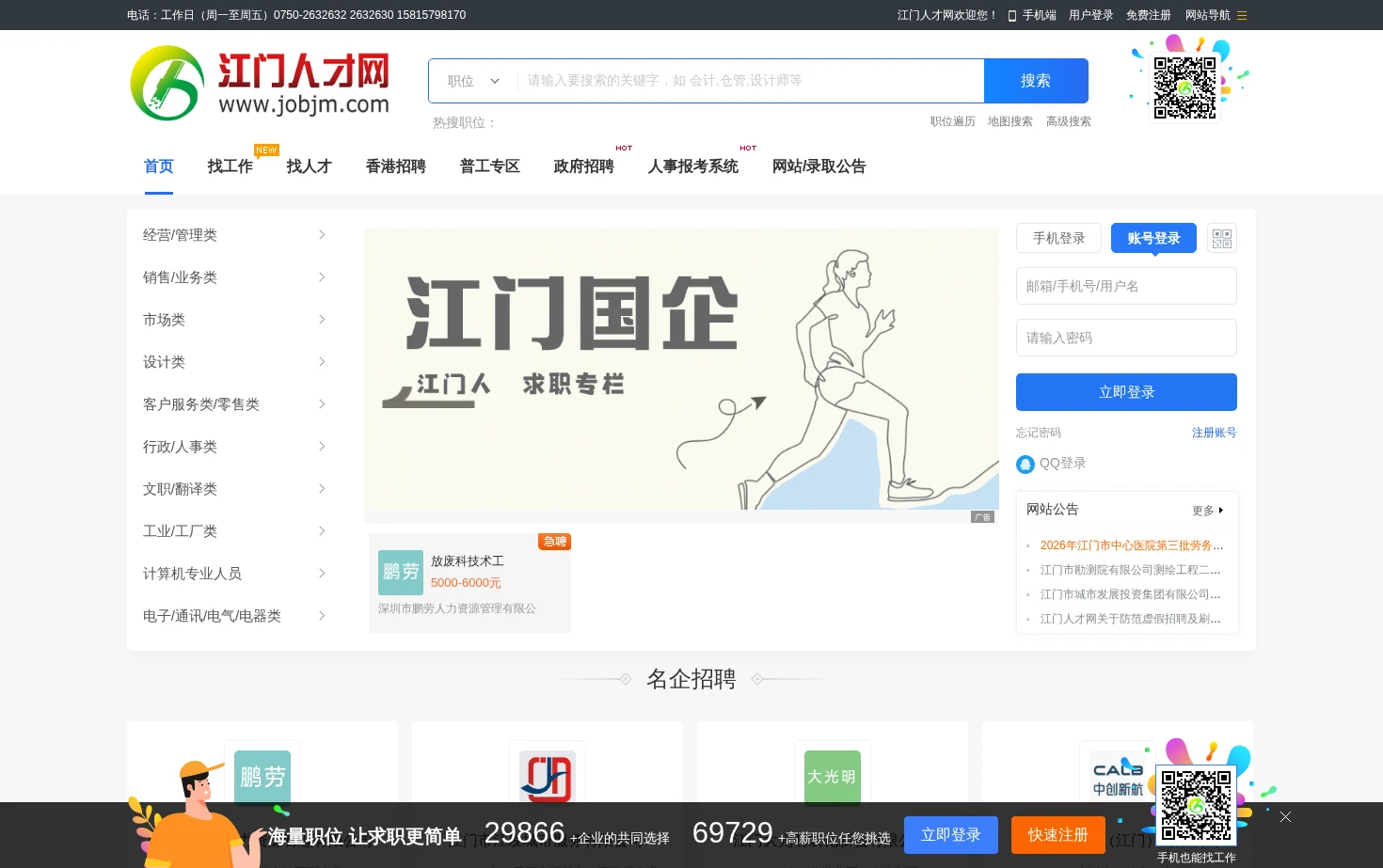Click the 手机端 phone icon
The height and width of the screenshot is (868, 1383).
(1012, 16)
